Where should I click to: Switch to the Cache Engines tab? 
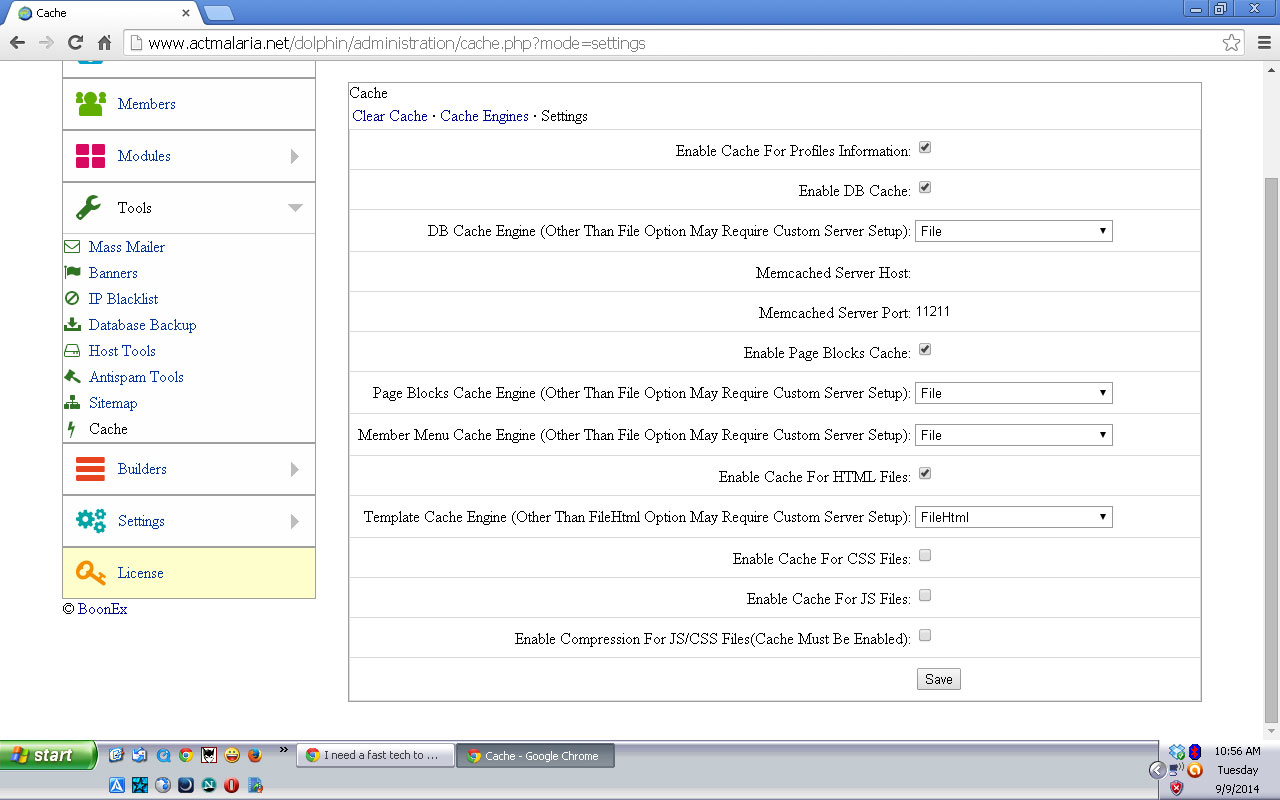coord(484,116)
